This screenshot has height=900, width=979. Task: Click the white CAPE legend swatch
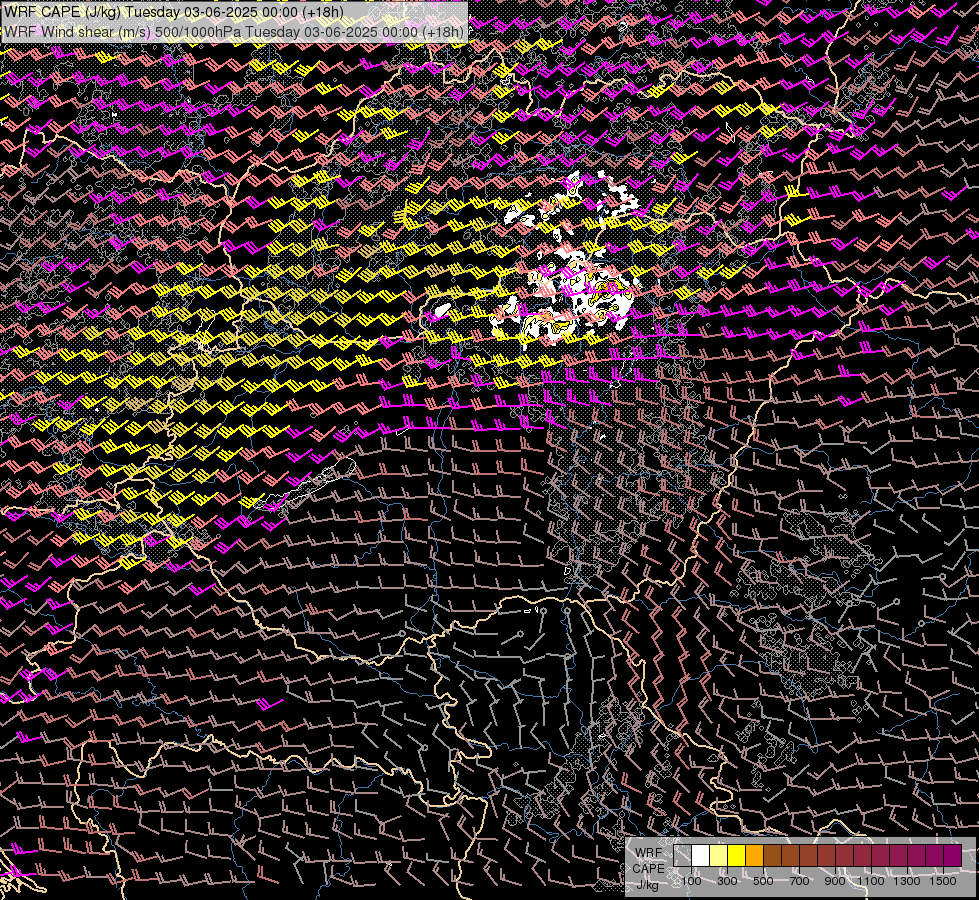701,856
